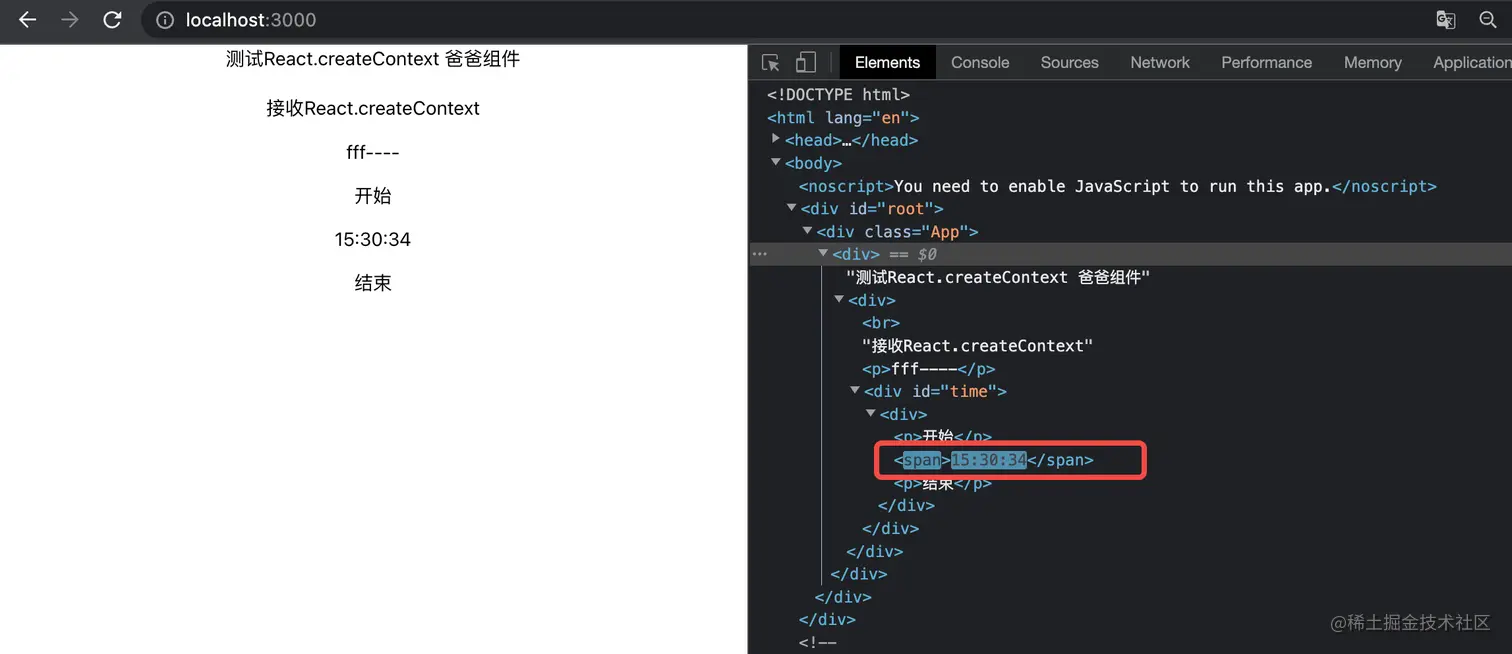Select the comment line beginning with <!--
1512x654 pixels.
tap(818, 642)
